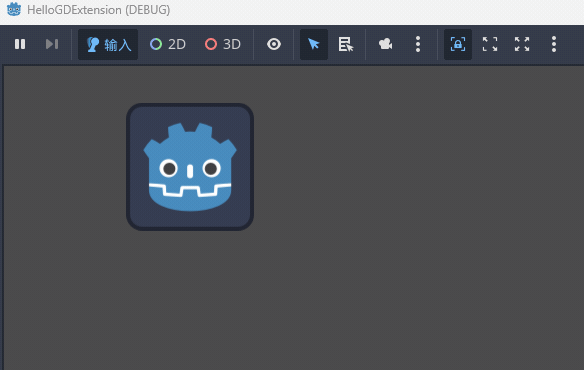Click the keep aspect corner-arrows icon
Viewport: 584px width, 370px height.
[x=490, y=44]
